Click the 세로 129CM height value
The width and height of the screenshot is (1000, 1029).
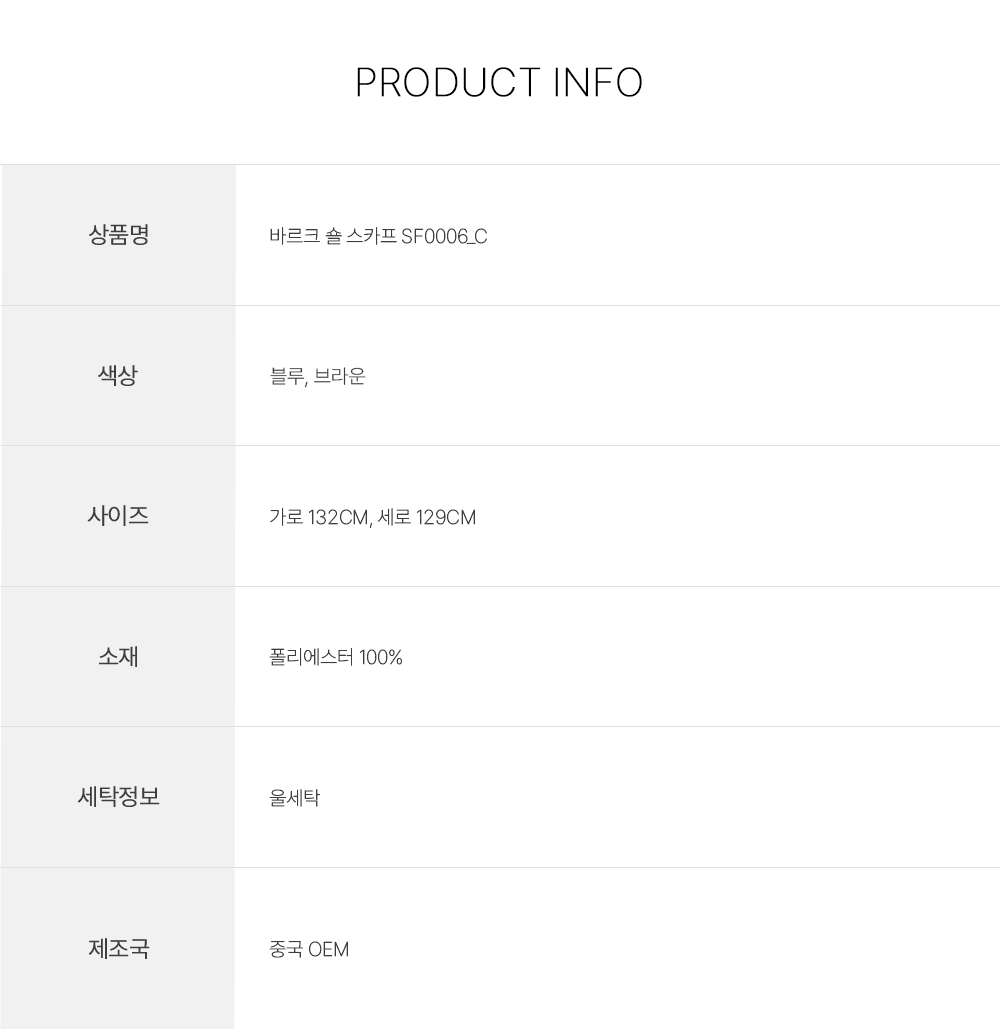click(428, 518)
